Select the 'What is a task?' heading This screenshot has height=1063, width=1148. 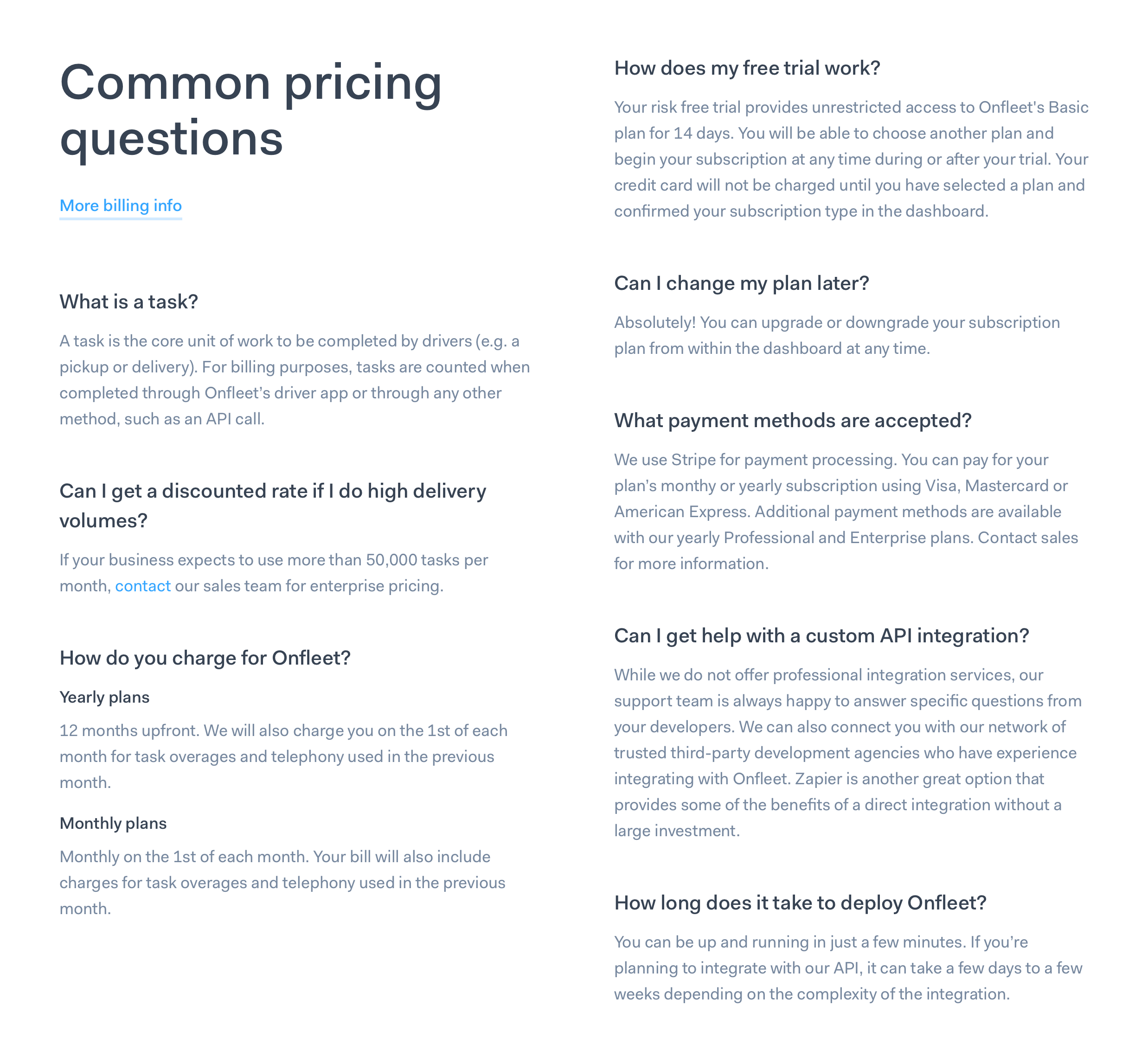click(x=129, y=301)
